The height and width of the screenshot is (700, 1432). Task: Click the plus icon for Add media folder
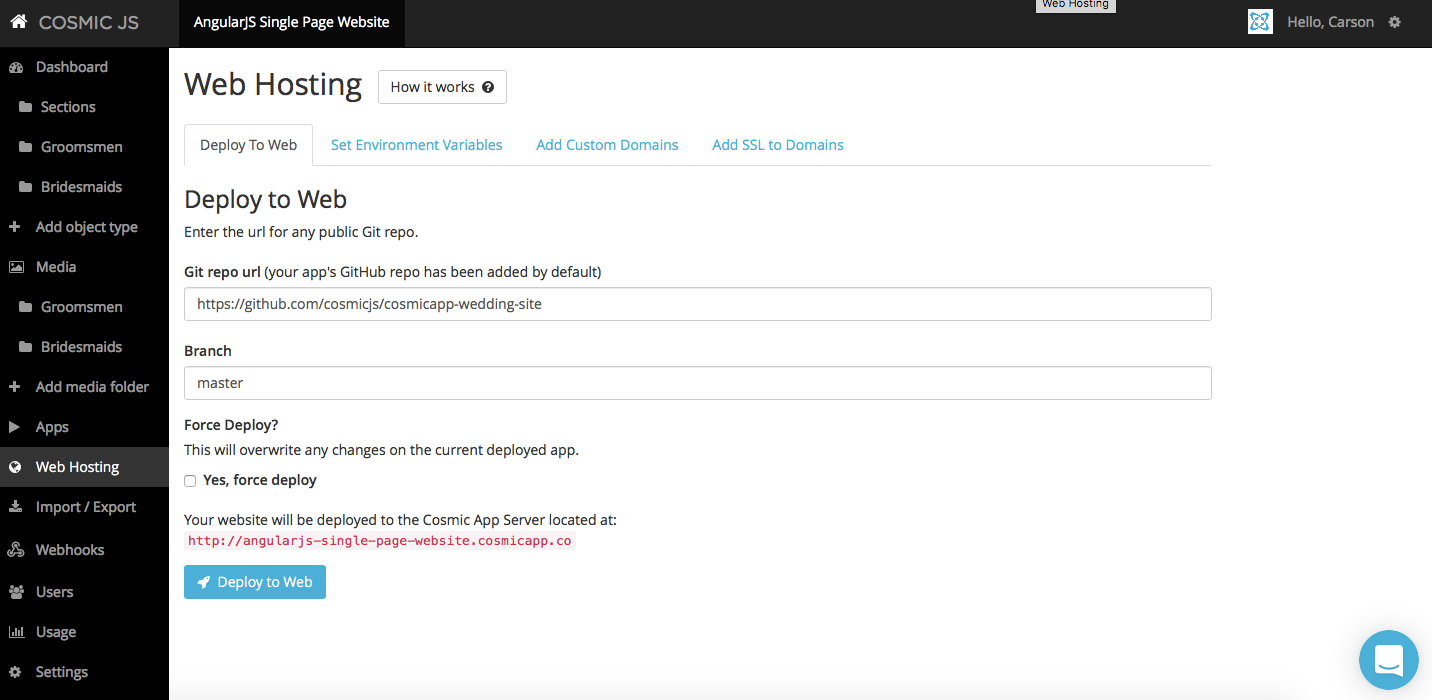point(14,387)
